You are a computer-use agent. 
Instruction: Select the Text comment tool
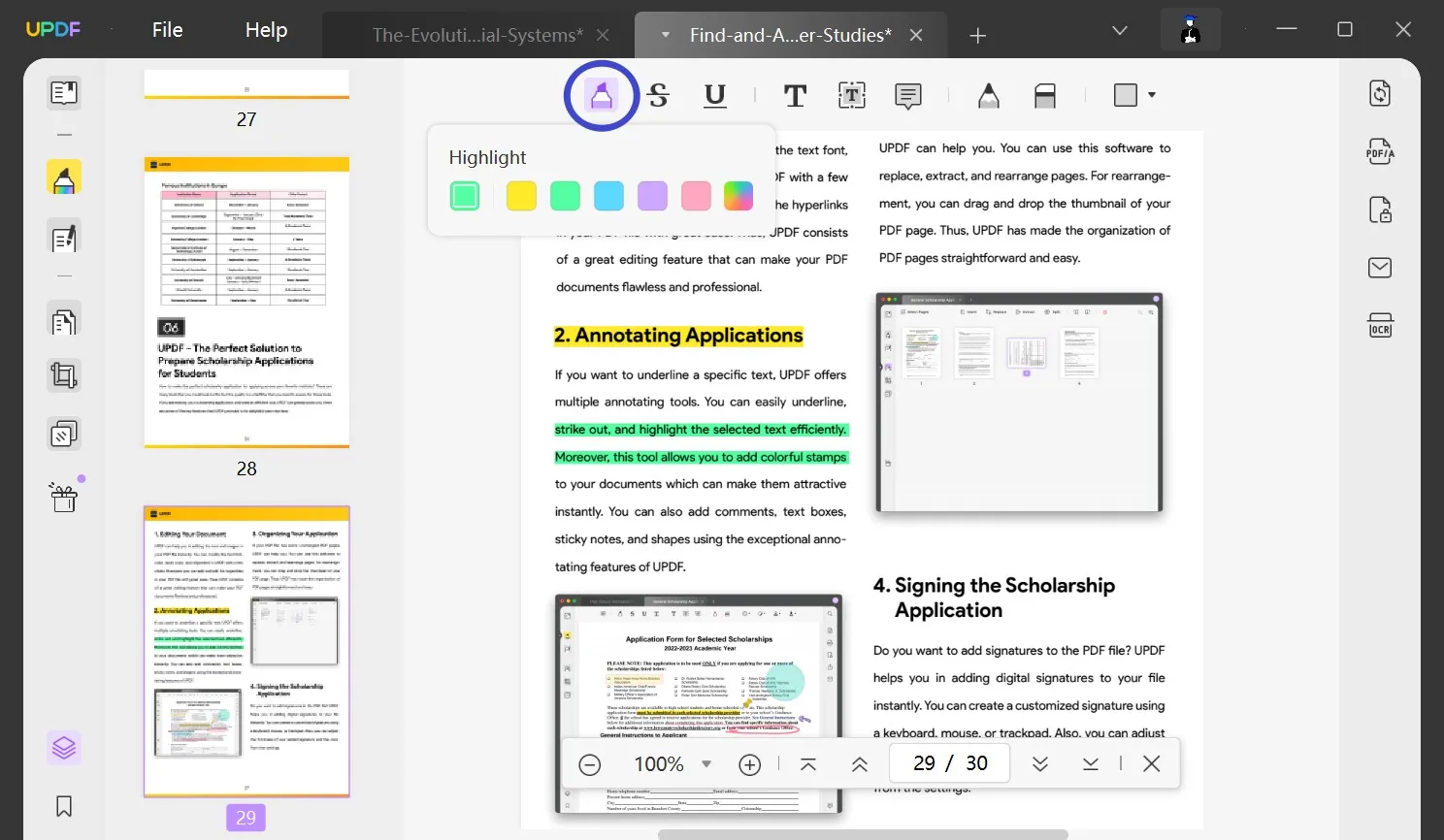coord(795,95)
